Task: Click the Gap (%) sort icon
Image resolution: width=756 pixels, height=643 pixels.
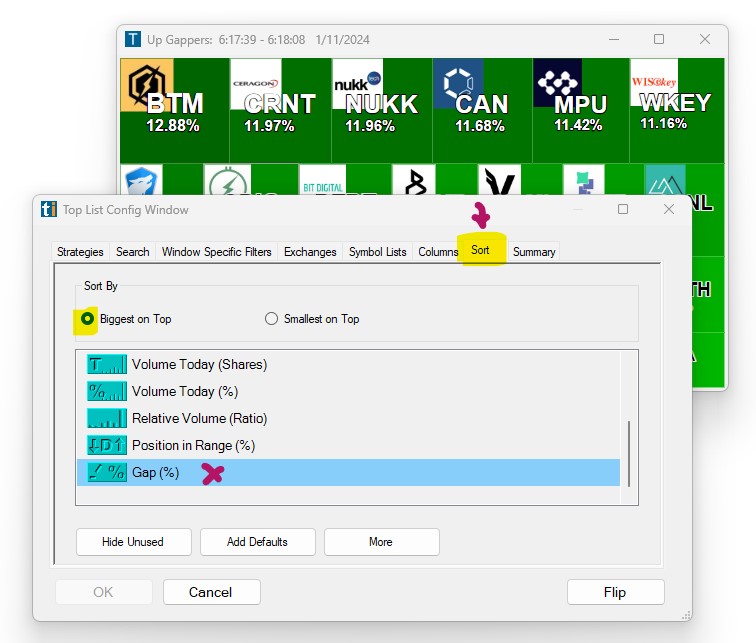Action: [x=107, y=473]
